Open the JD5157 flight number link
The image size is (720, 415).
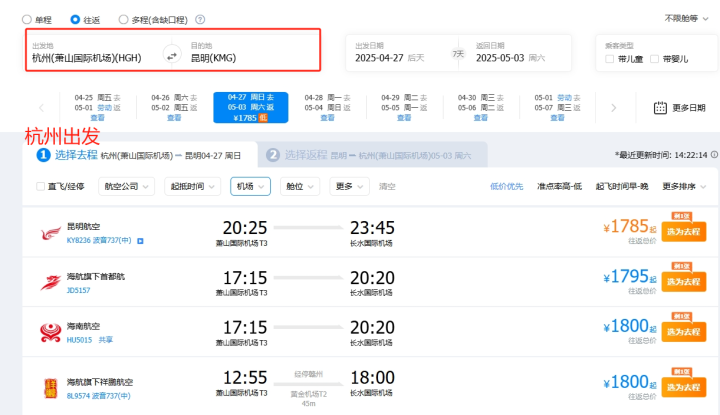pos(79,291)
